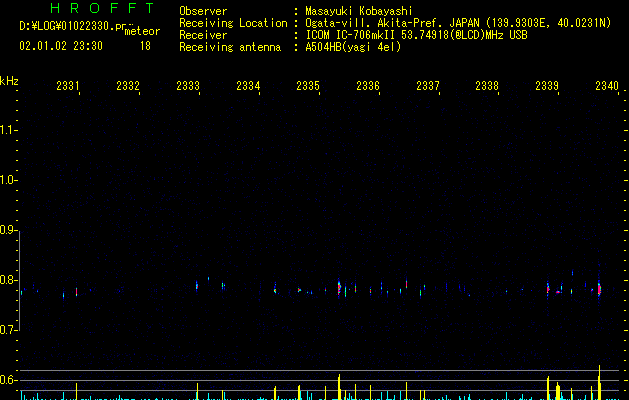Select the Ogata-vill. Akita-Pref. JAPAN location text
629x400 pixels.
(458, 23)
